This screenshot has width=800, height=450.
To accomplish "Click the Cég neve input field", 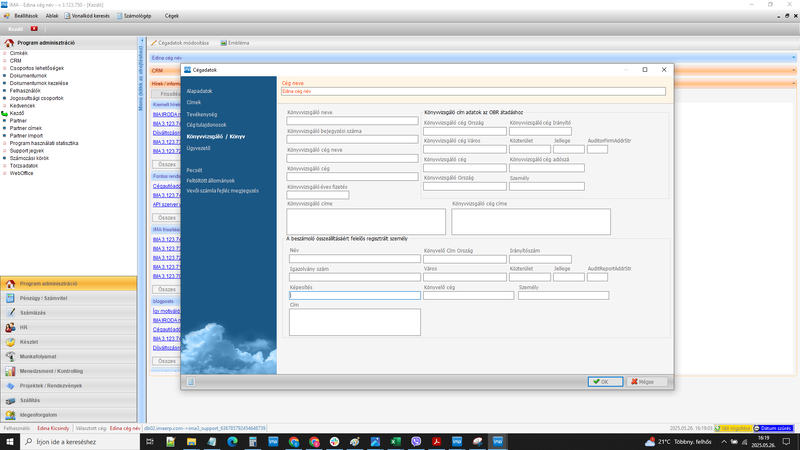I will tap(473, 91).
